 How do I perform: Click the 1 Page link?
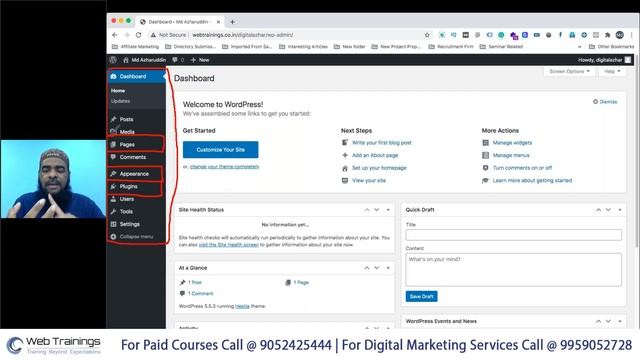[x=301, y=282]
